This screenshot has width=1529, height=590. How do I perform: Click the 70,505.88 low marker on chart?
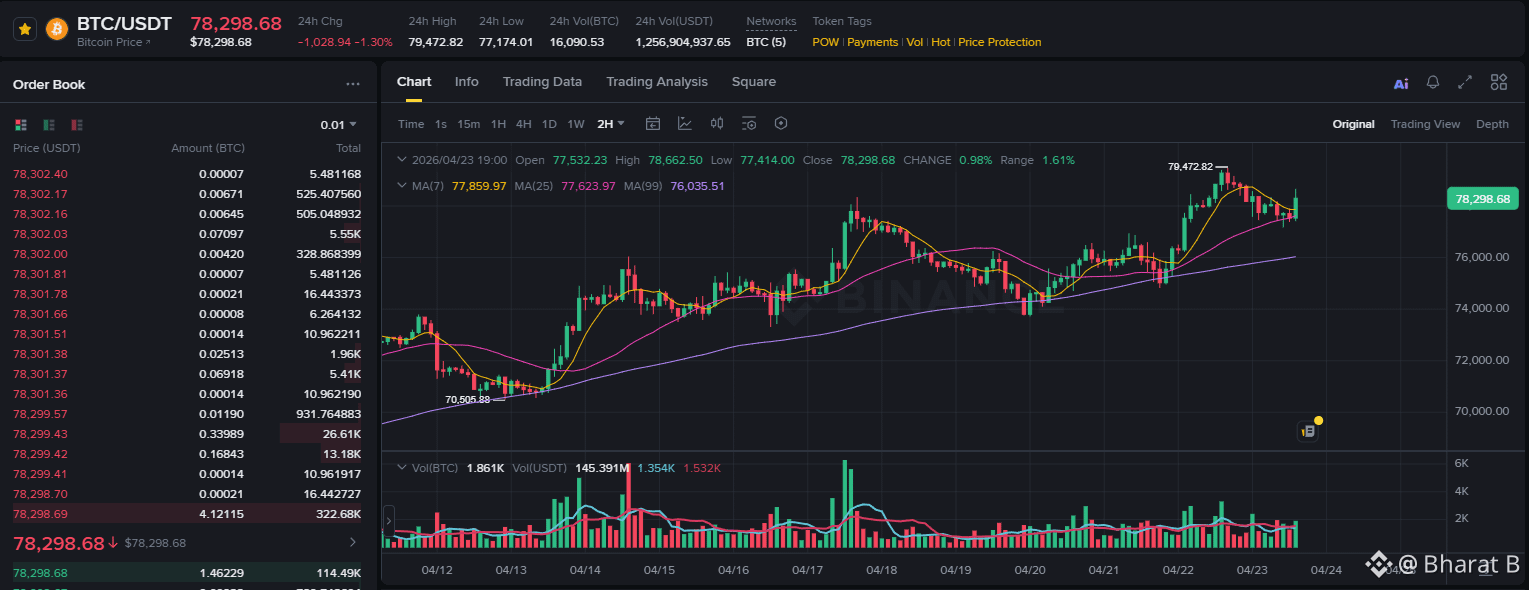[468, 399]
